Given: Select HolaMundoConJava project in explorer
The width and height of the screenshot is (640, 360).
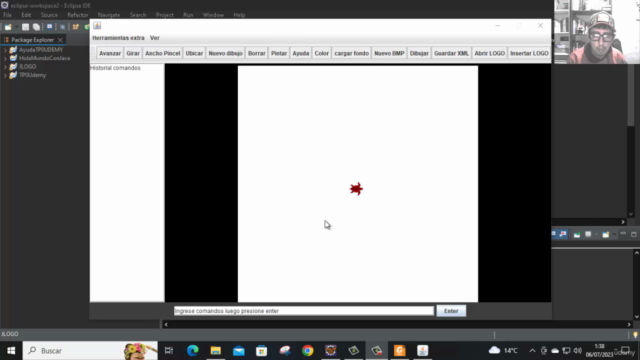Looking at the screenshot, I should point(44,58).
